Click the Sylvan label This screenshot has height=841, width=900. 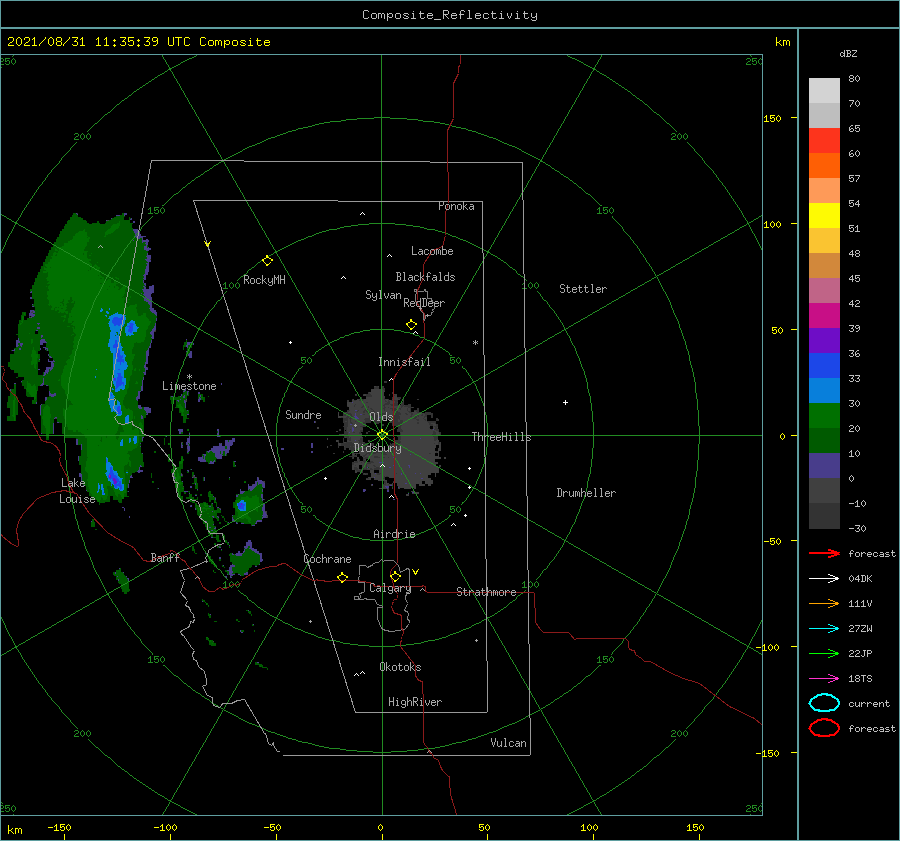(383, 295)
